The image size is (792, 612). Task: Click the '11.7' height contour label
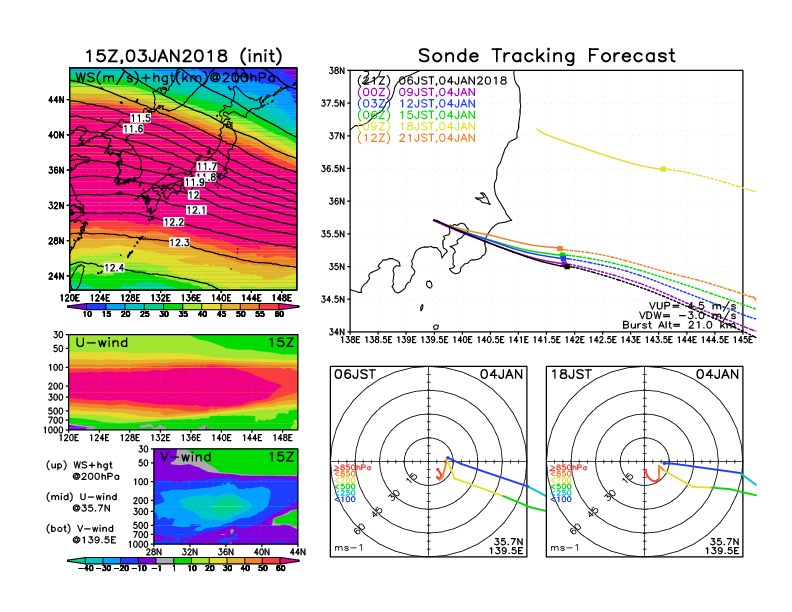207,166
